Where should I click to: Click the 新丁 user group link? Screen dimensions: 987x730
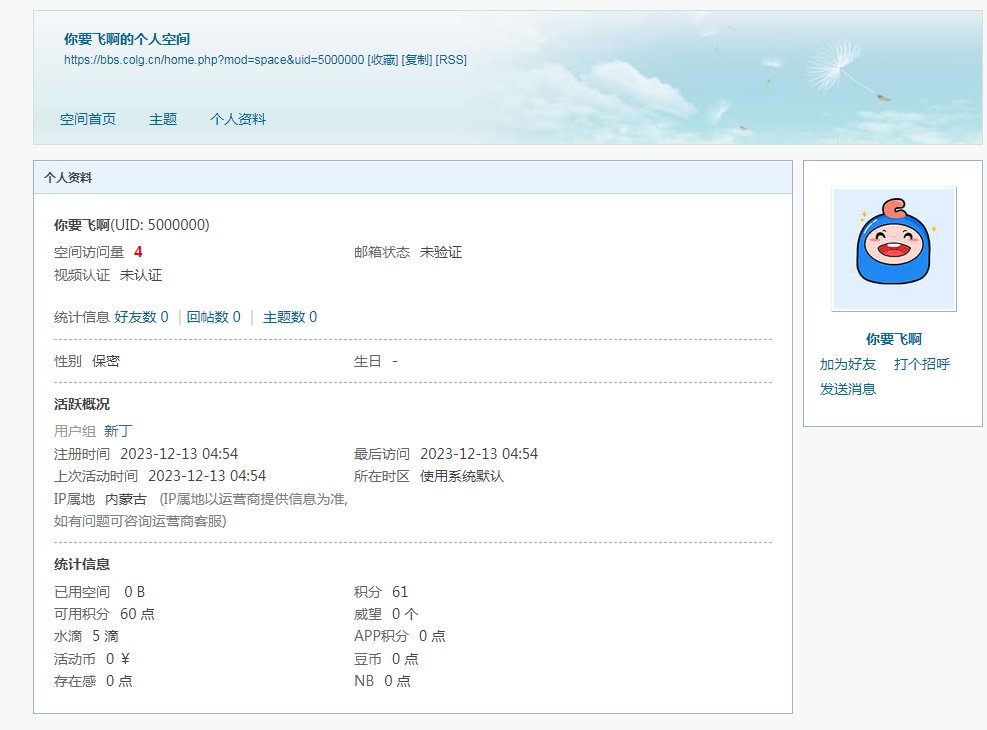click(x=118, y=431)
